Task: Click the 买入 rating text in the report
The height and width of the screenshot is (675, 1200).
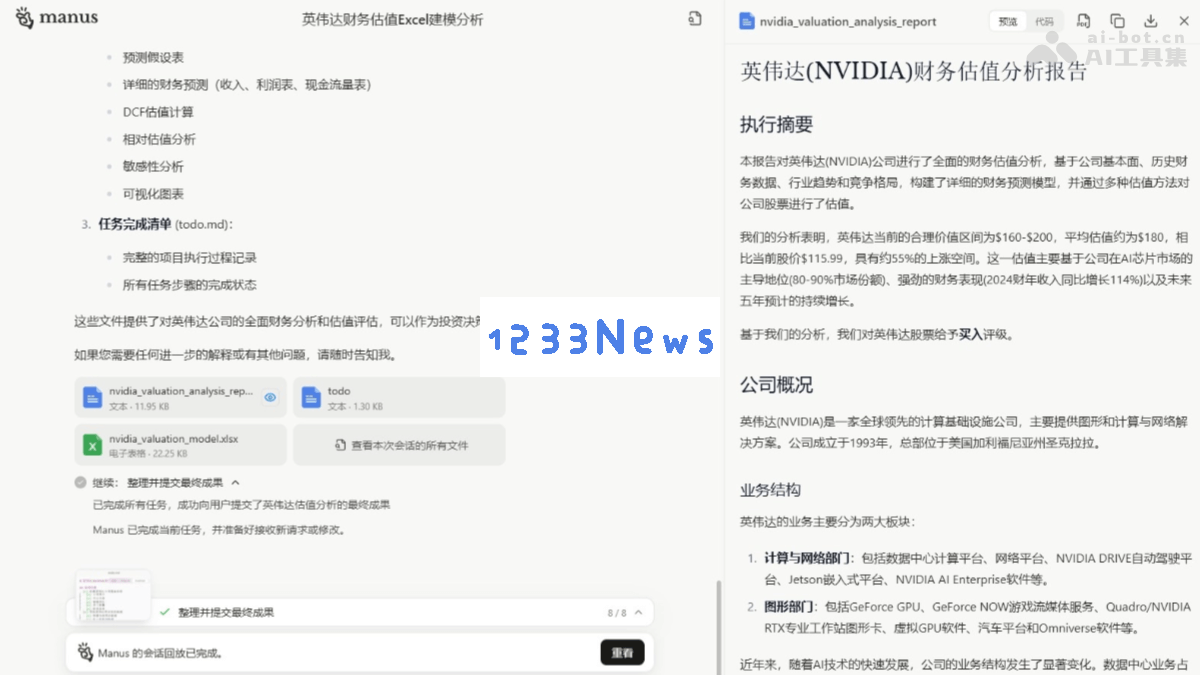Action: [x=971, y=335]
